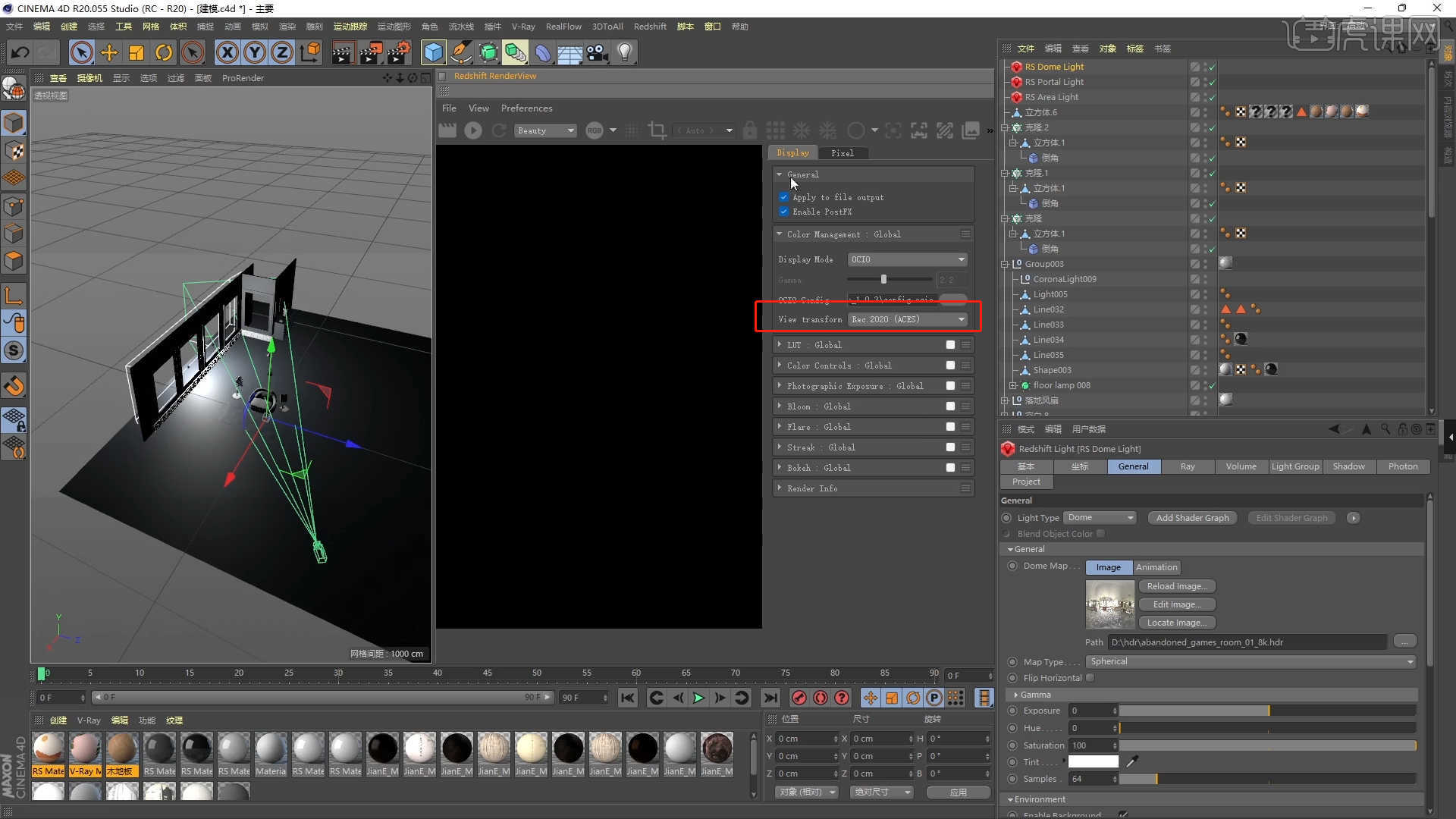Enable the Apply to file output checkbox

coord(784,197)
